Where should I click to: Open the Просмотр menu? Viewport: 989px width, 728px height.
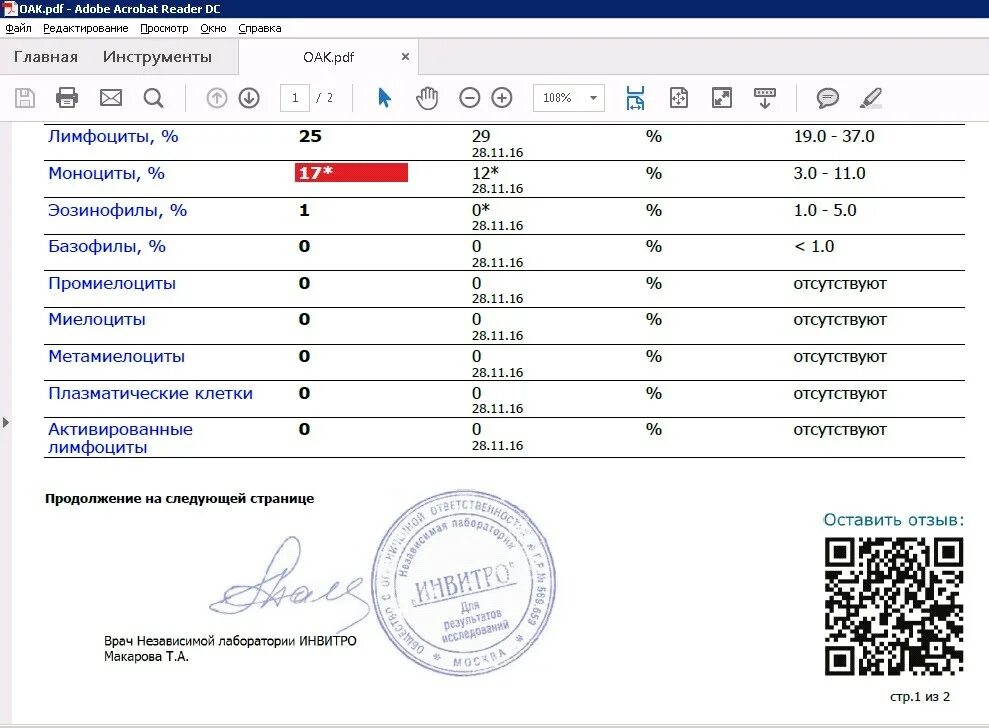[164, 28]
